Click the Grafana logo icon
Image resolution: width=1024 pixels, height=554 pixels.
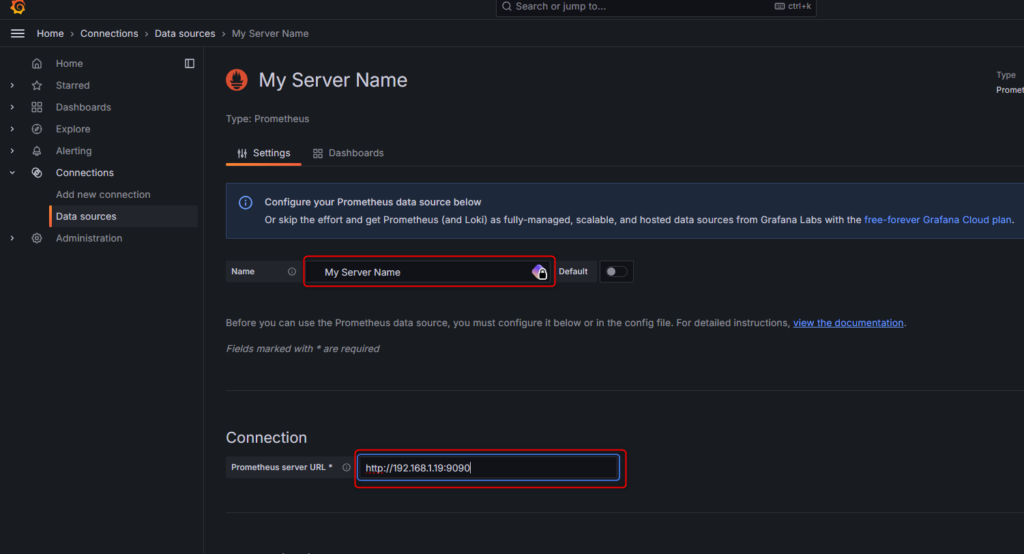click(x=18, y=7)
